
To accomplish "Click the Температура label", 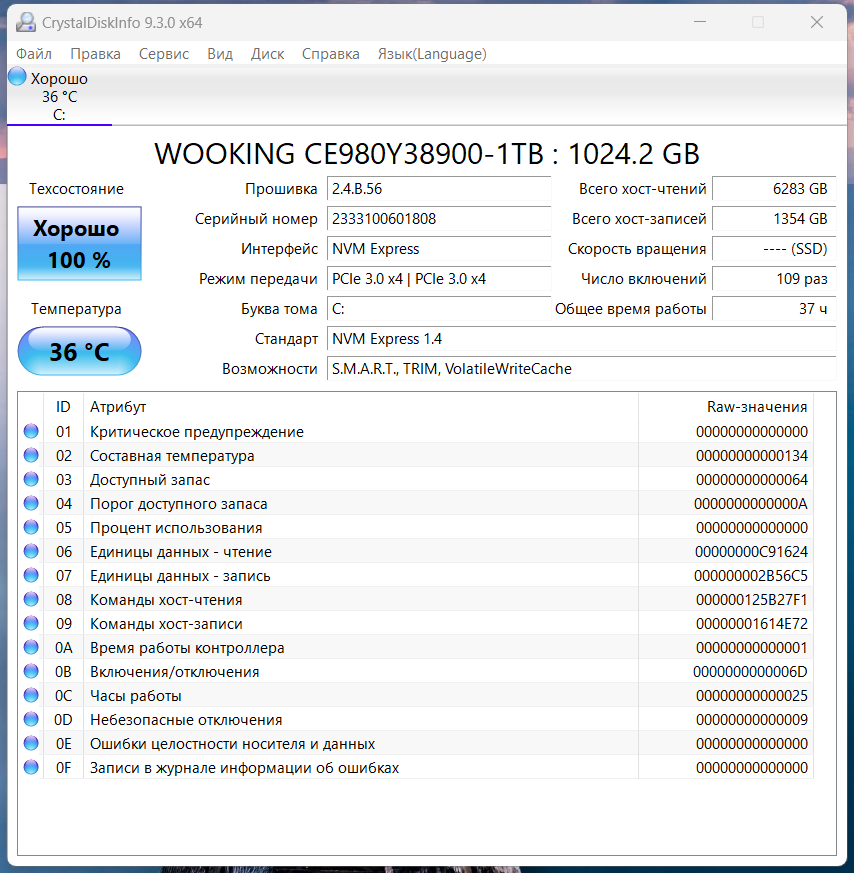I will tap(76, 309).
